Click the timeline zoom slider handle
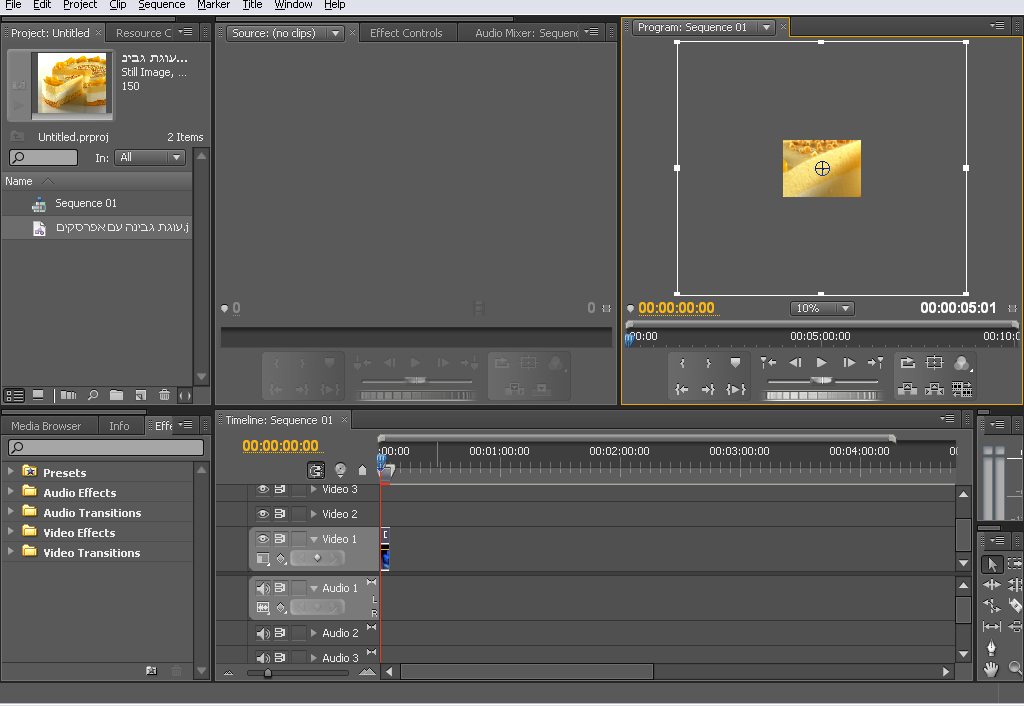1024x706 pixels. [267, 673]
